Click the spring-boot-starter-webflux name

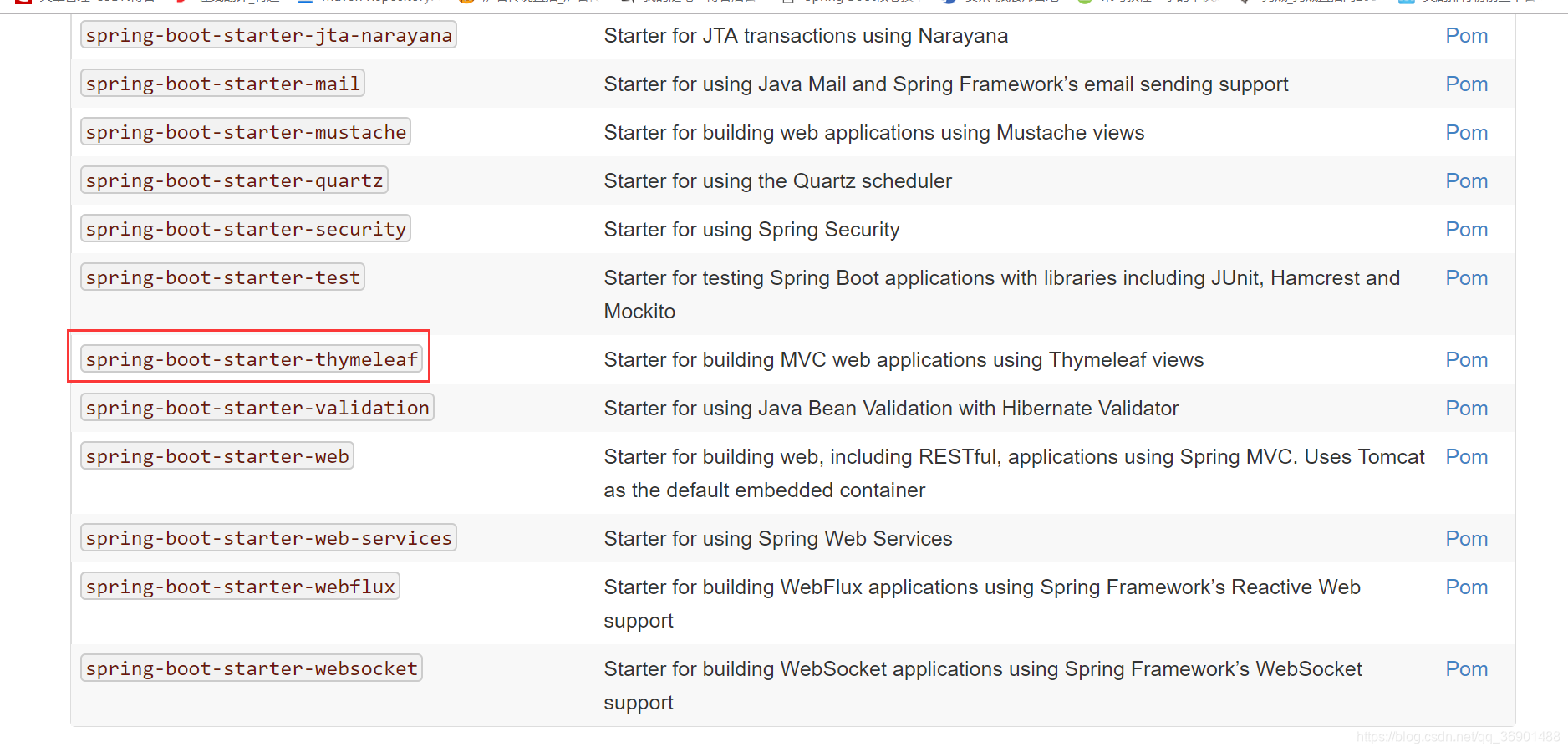click(240, 587)
